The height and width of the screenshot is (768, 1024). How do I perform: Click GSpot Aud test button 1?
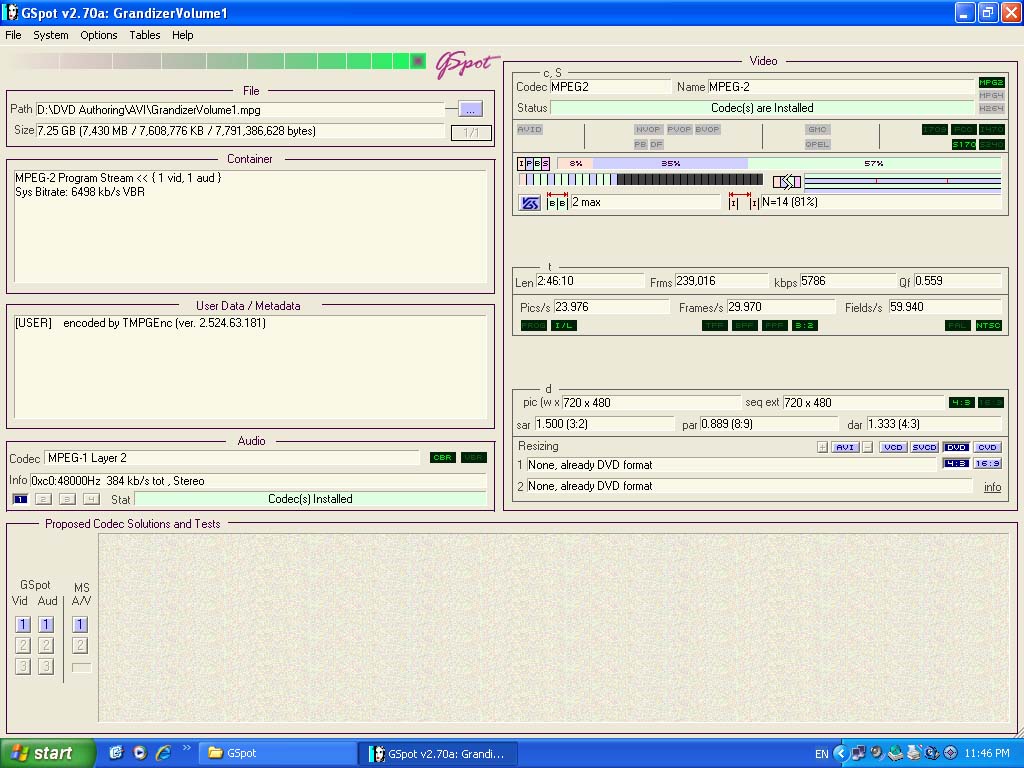point(46,624)
